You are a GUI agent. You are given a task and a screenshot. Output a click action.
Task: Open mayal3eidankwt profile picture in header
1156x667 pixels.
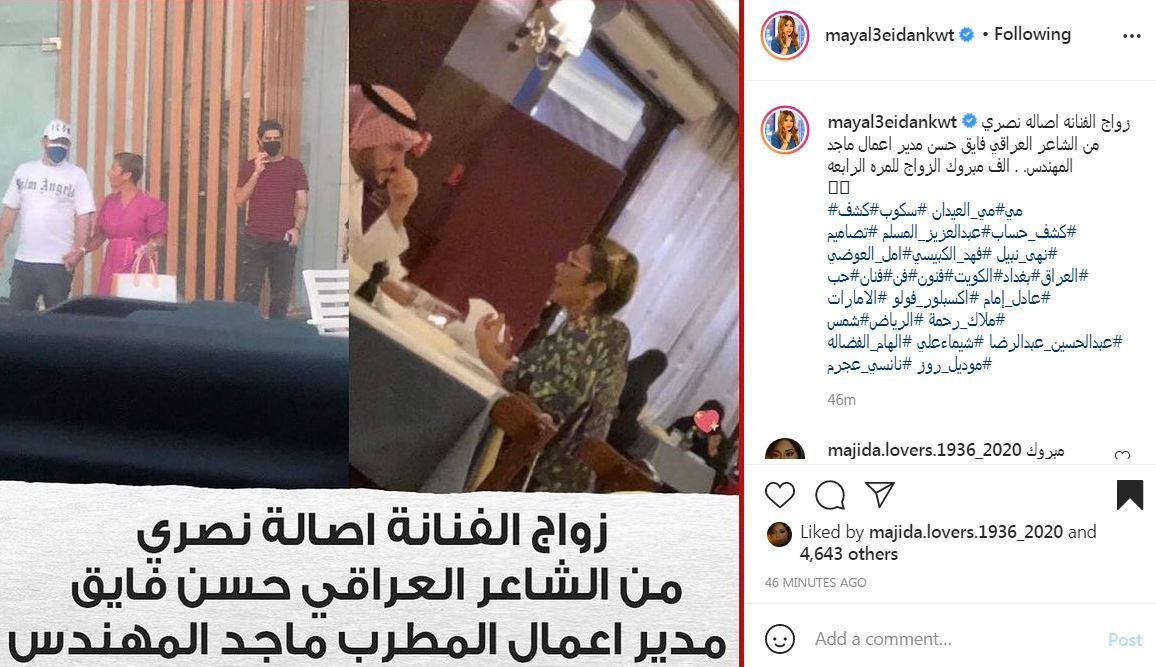[x=785, y=35]
